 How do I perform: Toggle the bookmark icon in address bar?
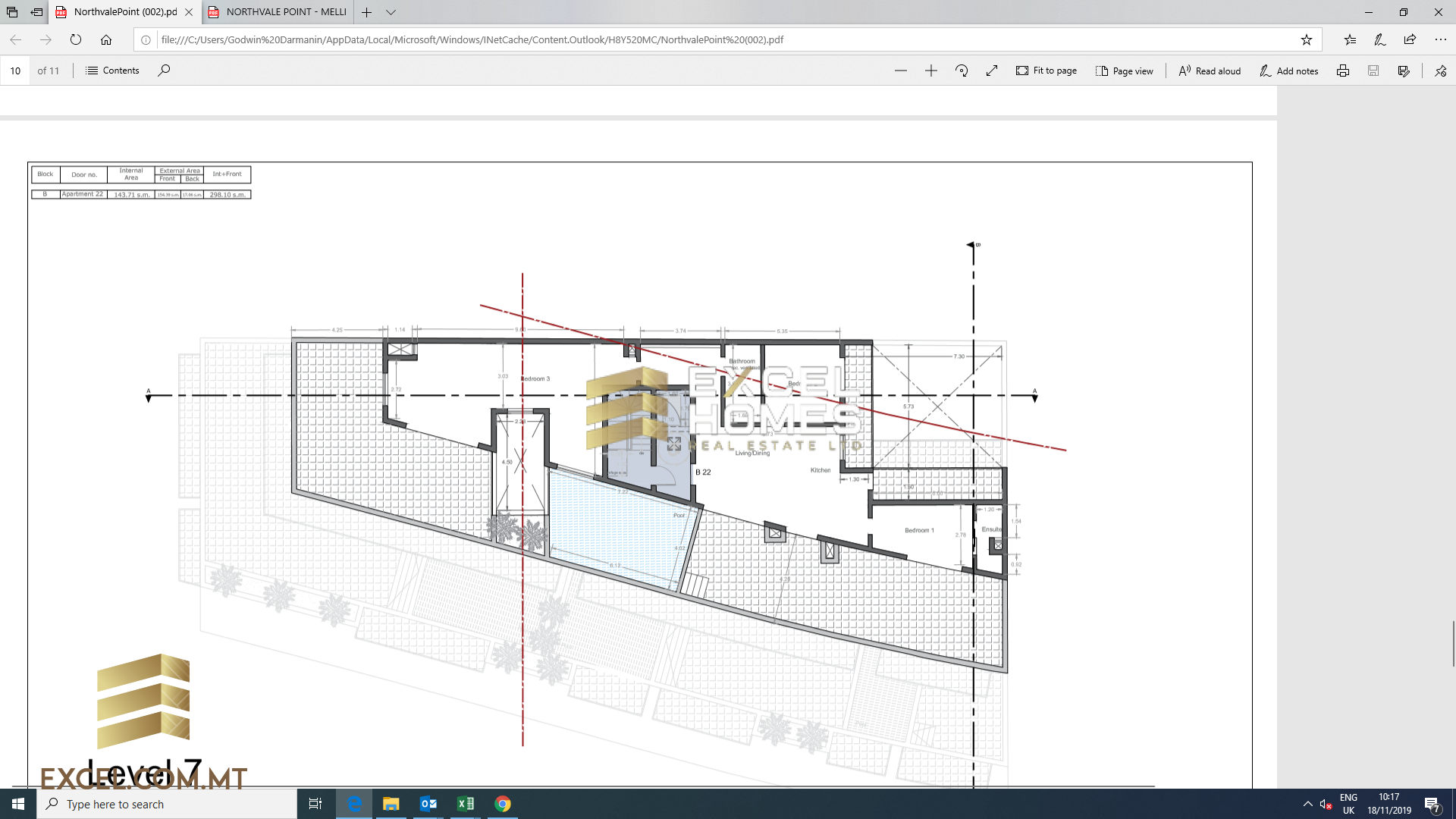click(1307, 40)
